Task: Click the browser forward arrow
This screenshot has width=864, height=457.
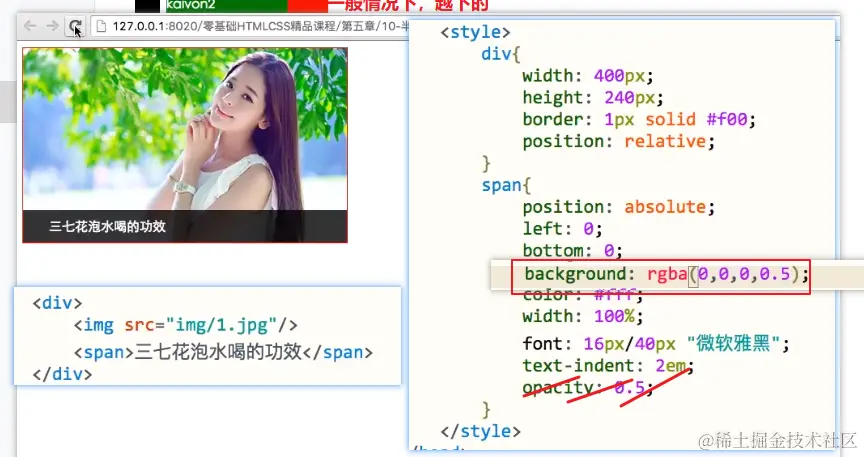Action: coord(52,26)
